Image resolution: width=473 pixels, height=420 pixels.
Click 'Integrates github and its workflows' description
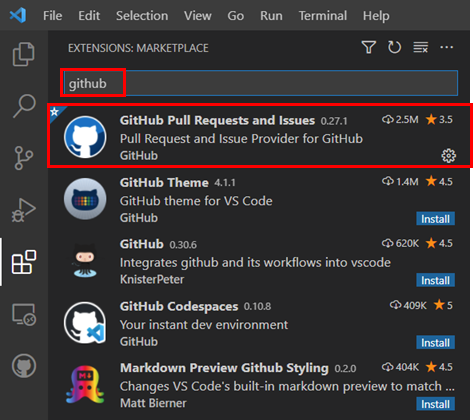255,263
